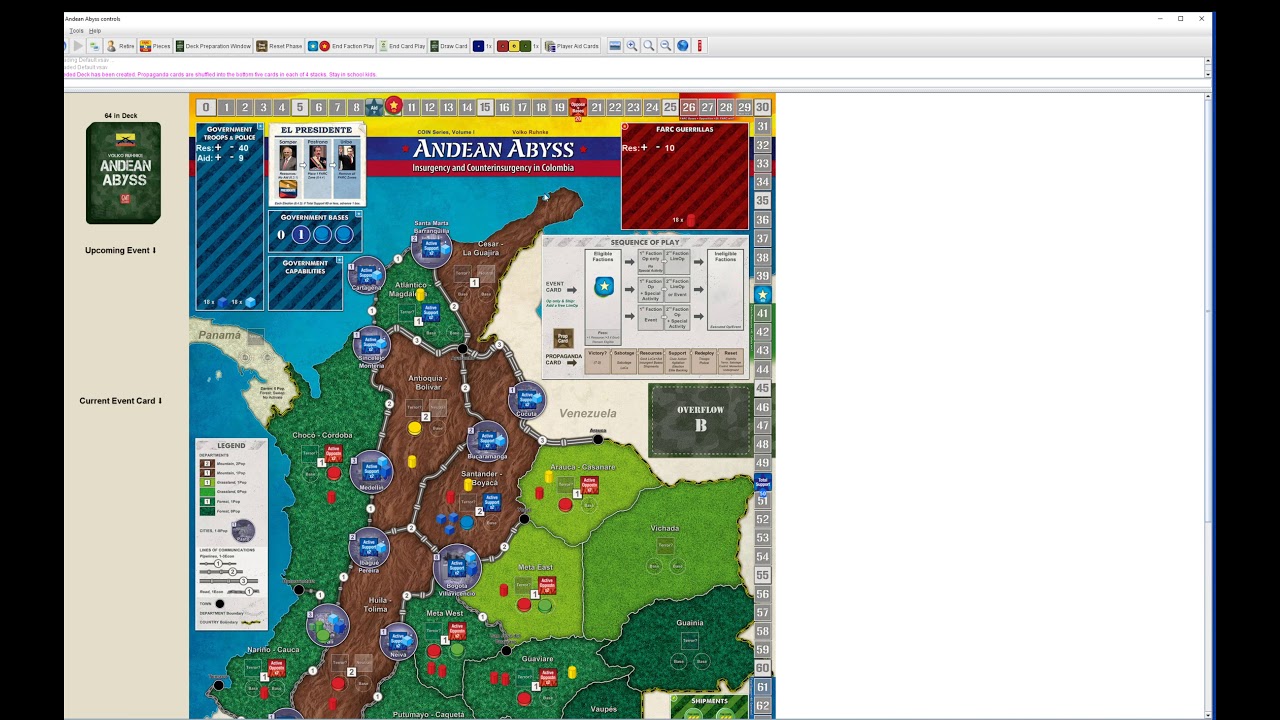
Task: Click the blue star marker on side track
Action: [762, 294]
